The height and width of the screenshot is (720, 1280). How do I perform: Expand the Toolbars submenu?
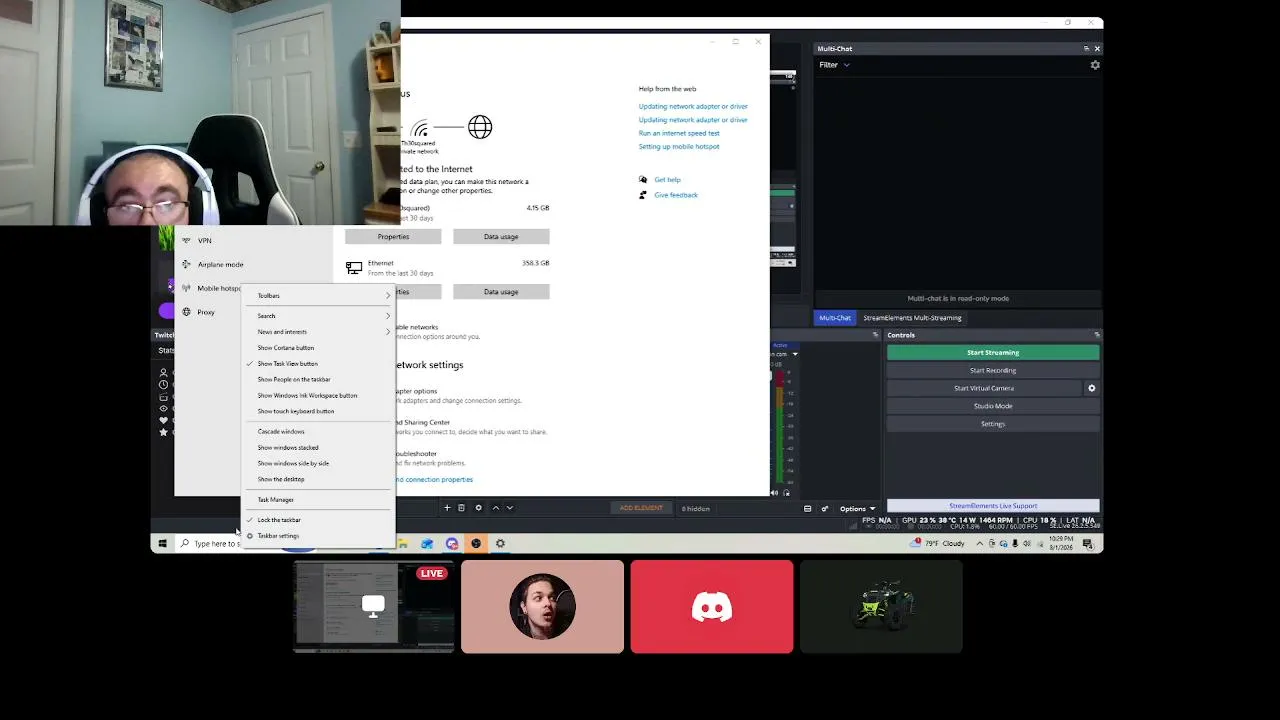[319, 296]
